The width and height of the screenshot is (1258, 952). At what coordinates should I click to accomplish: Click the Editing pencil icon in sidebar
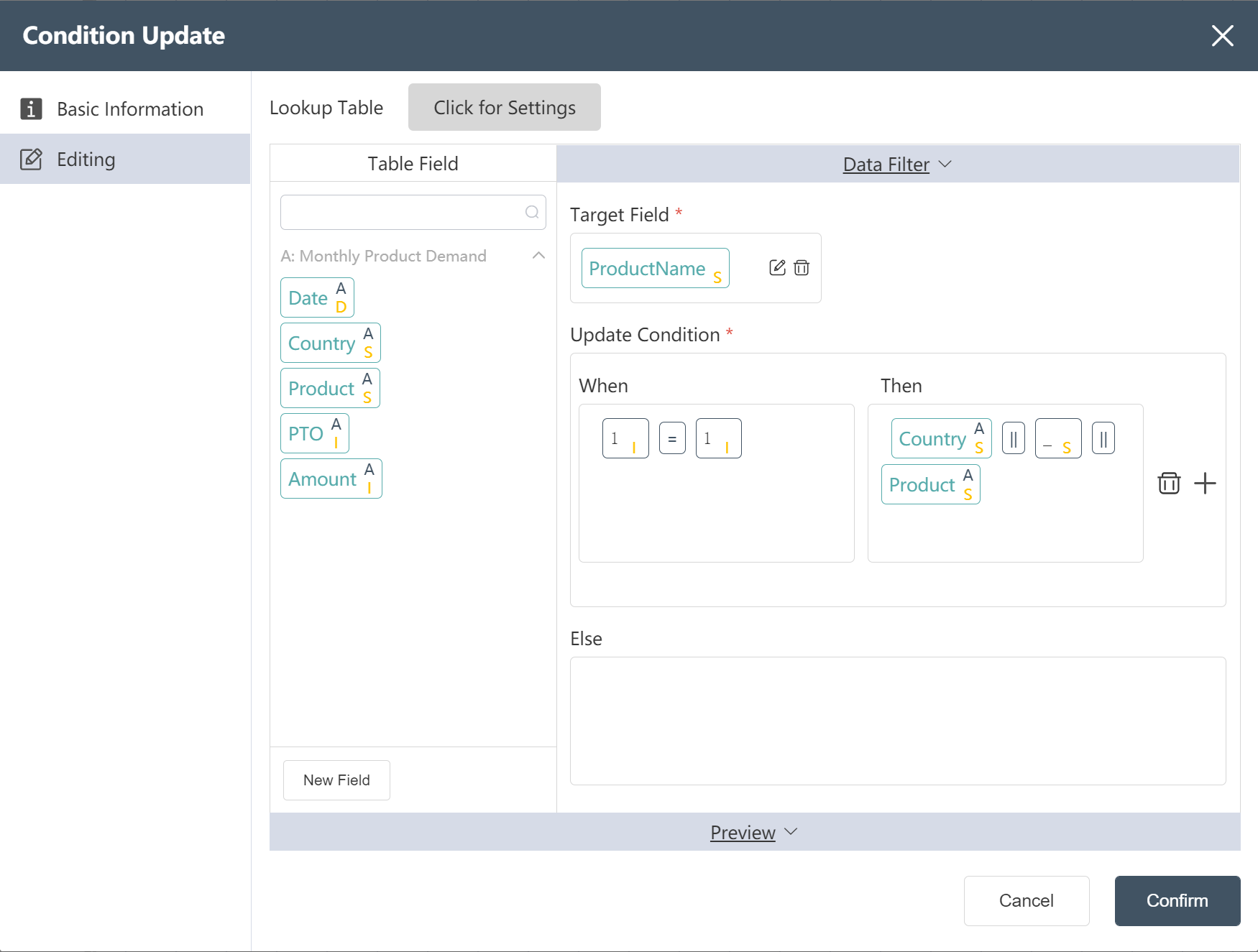click(31, 159)
